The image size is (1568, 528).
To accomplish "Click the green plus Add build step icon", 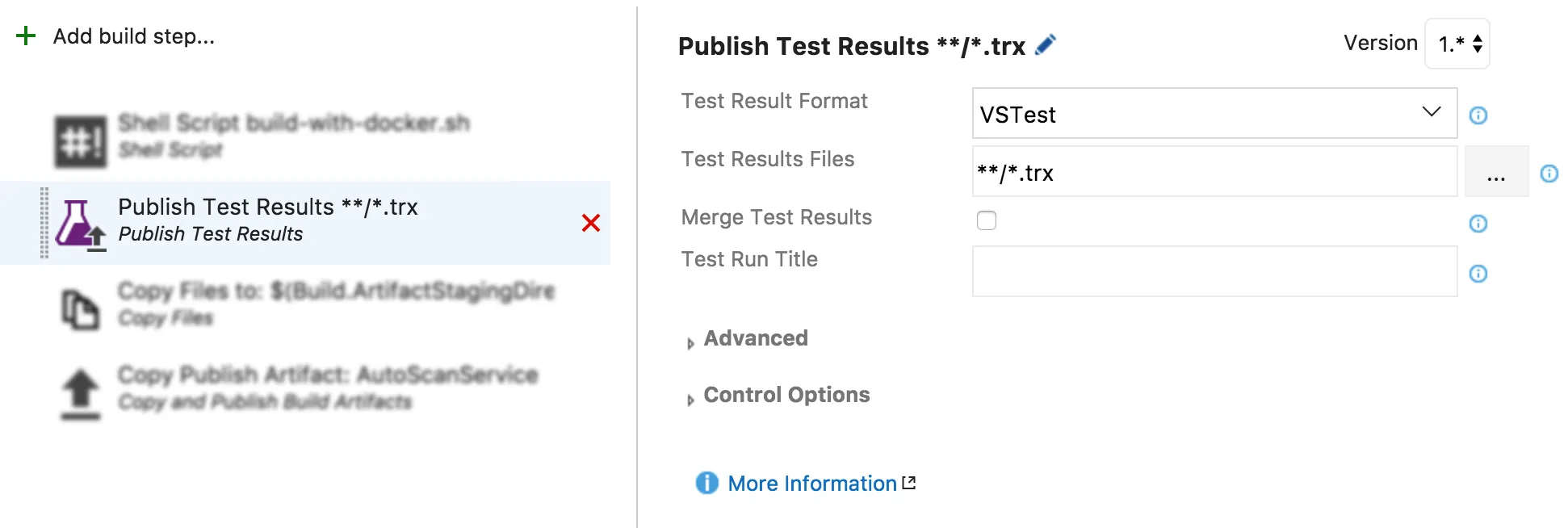I will (x=26, y=36).
